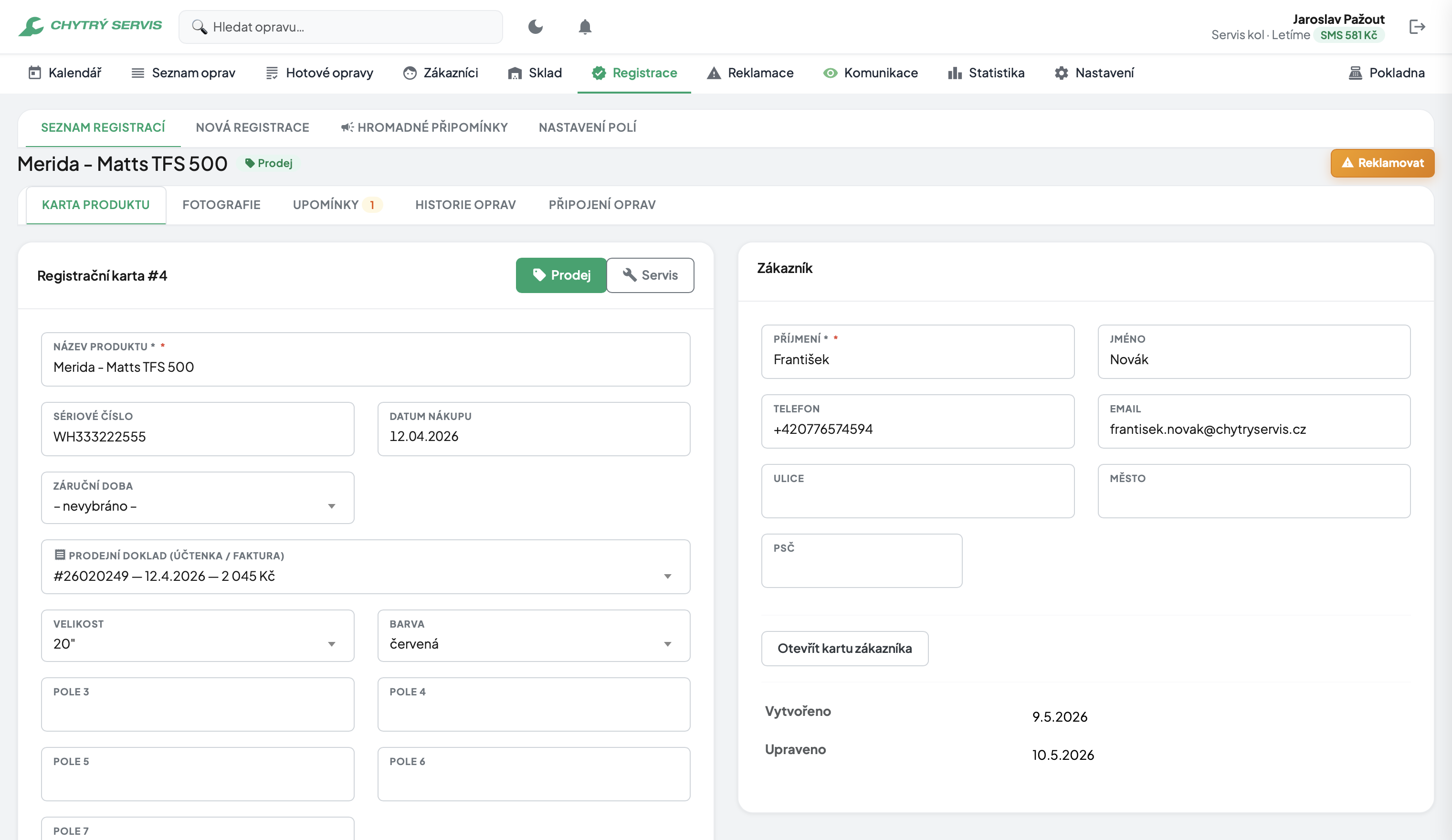The width and height of the screenshot is (1452, 840).
Task: Click user name Jaroslav Pažout
Action: click(x=1338, y=19)
